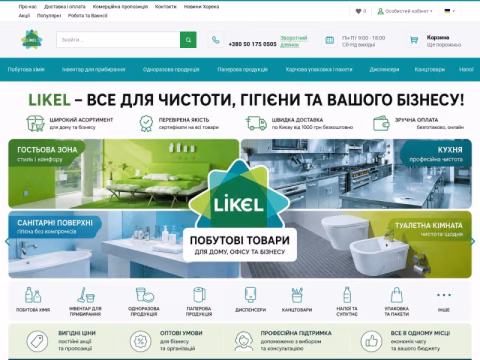Click the LIKEL logo in the header

[32, 39]
